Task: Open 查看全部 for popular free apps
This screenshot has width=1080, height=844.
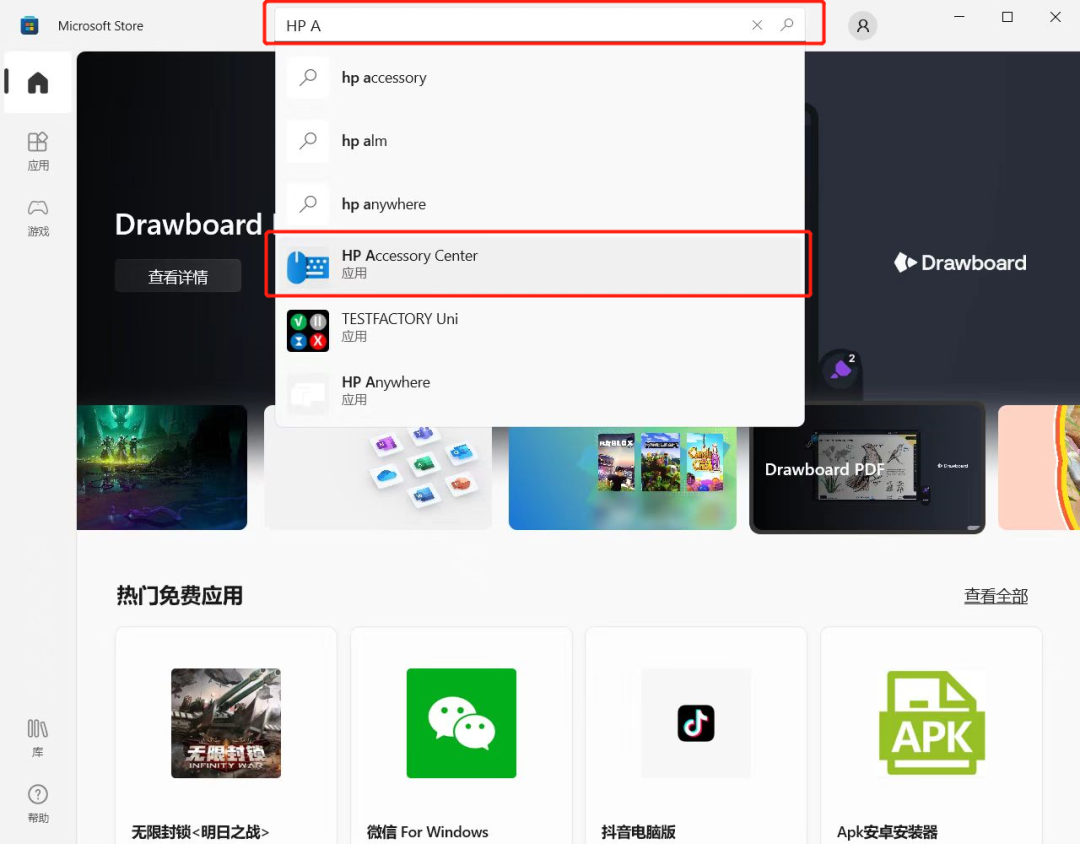Action: point(996,595)
